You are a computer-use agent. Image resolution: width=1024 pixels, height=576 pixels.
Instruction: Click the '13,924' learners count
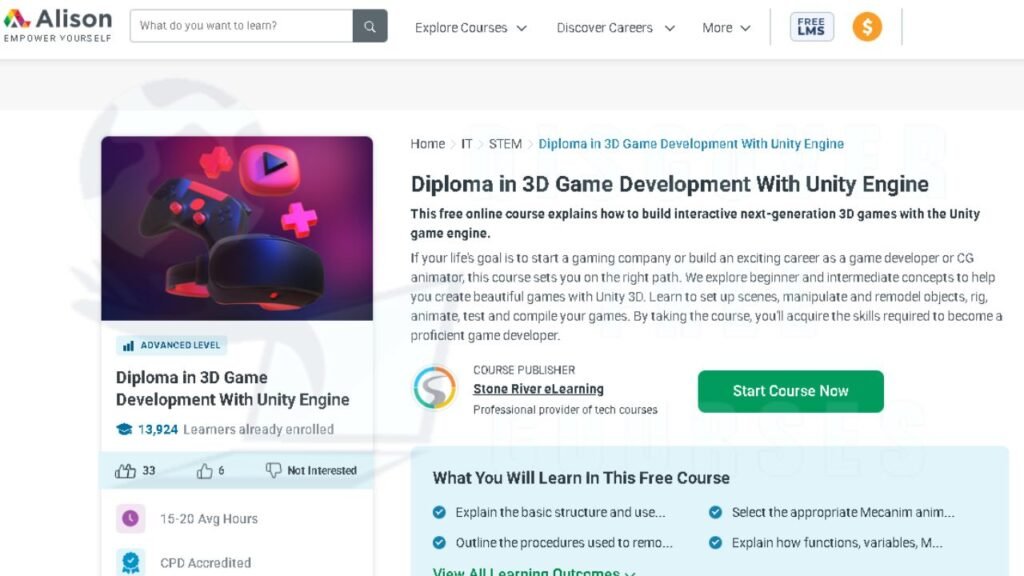[157, 429]
